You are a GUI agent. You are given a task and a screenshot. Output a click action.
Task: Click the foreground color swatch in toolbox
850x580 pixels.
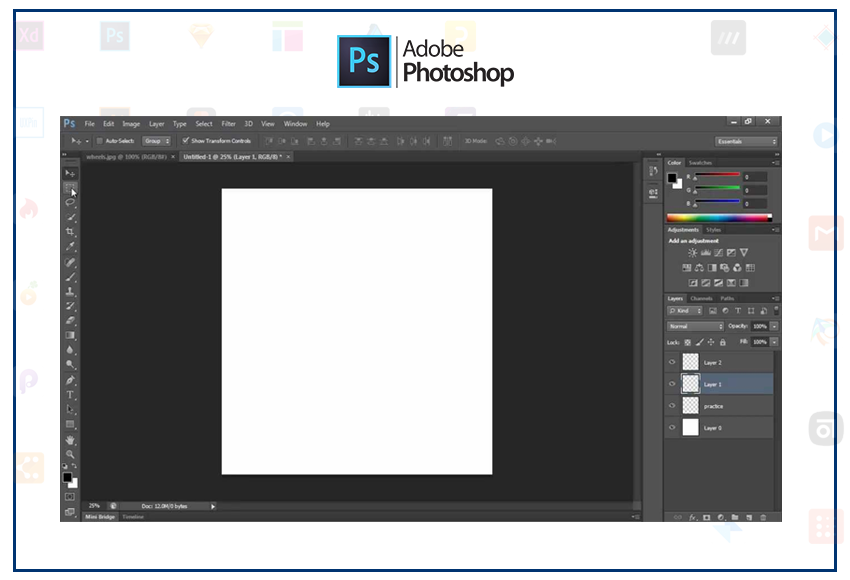(67, 478)
